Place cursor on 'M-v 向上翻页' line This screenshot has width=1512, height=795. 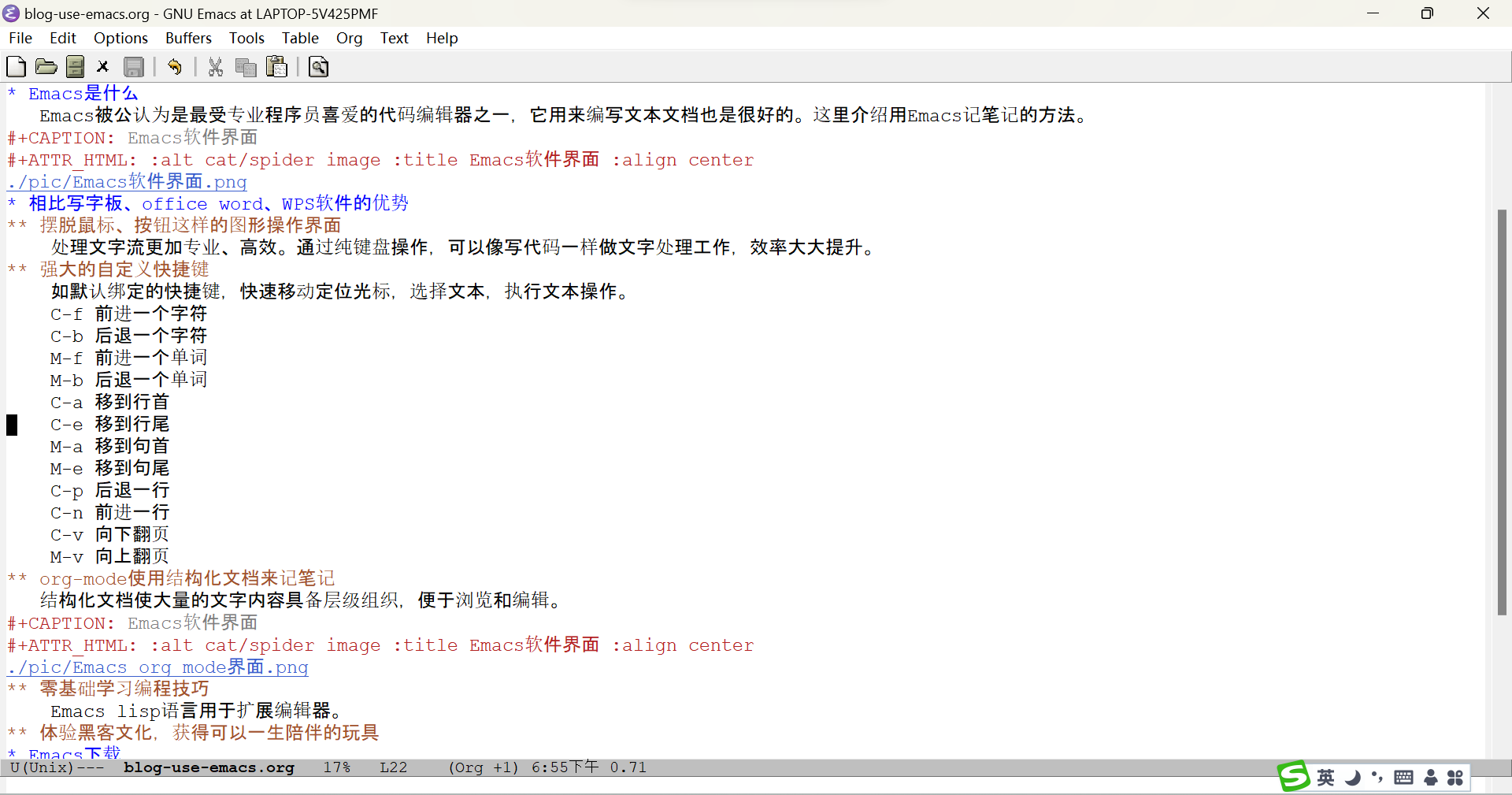point(109,557)
